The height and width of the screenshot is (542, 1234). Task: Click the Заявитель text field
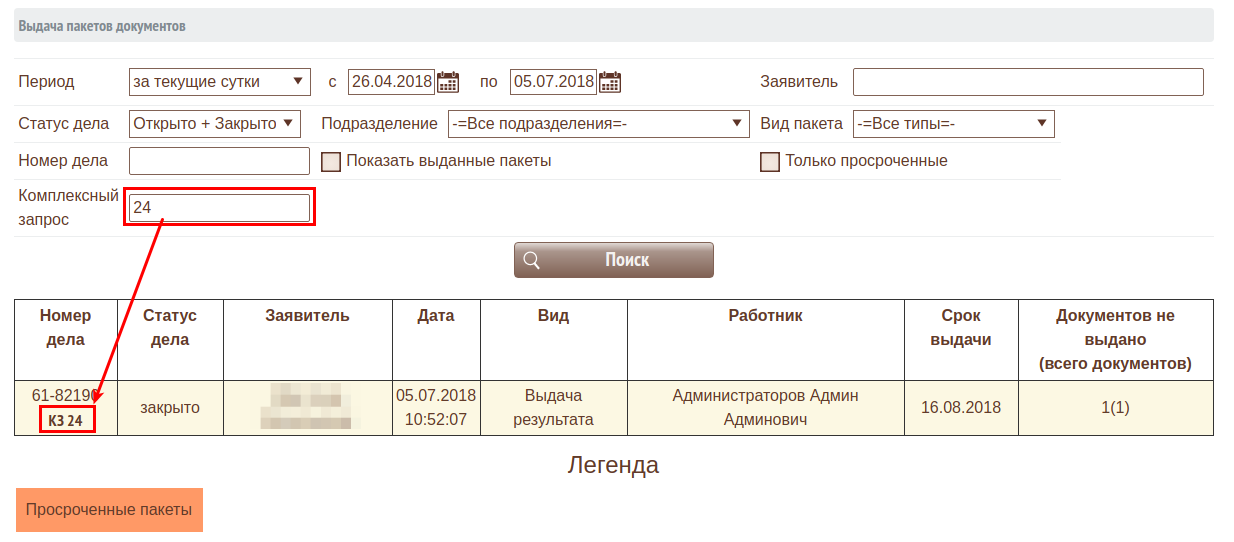coord(1027,82)
